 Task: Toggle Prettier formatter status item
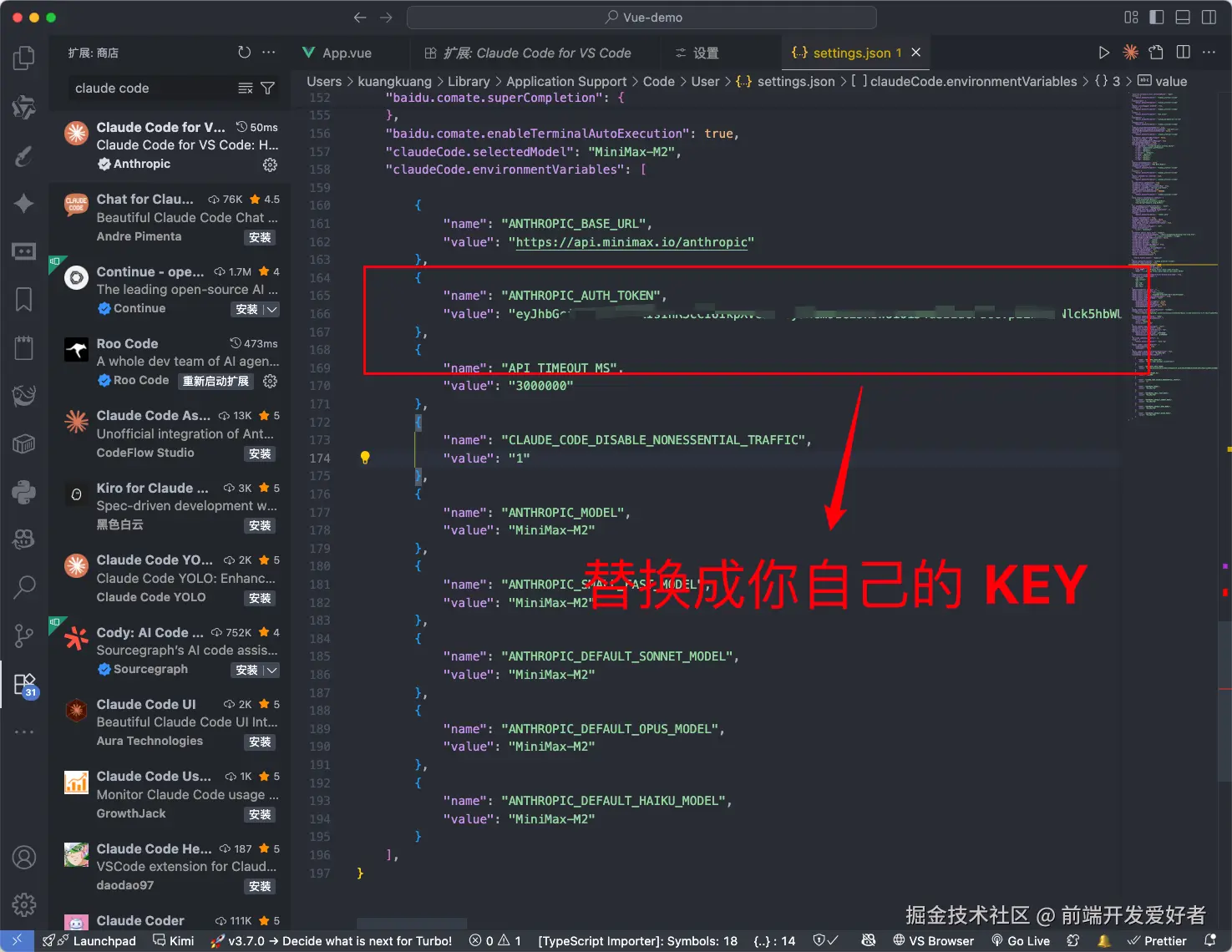1157,941
